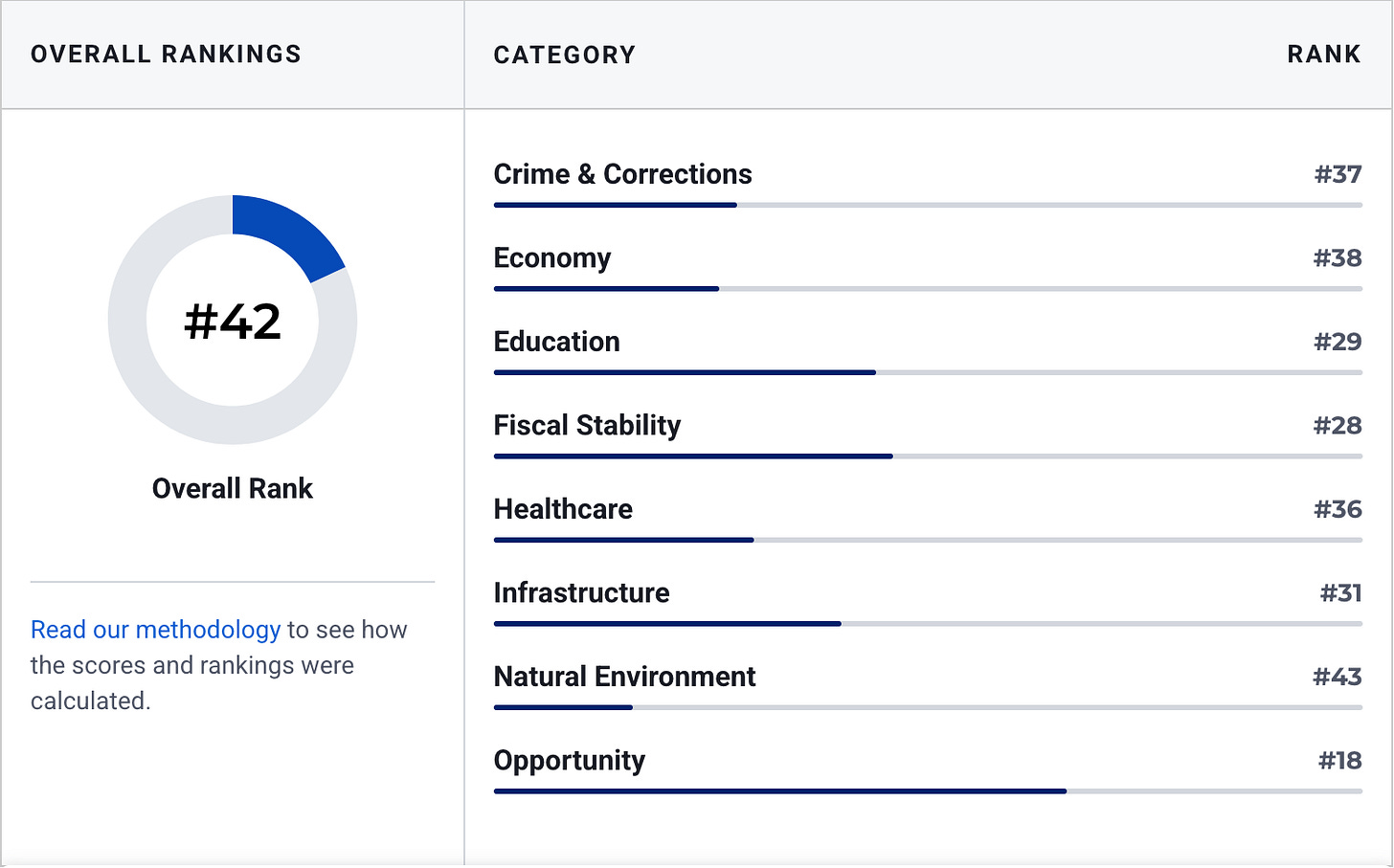Click the RANK column header
Viewport: 1394px width, 868px height.
pos(1324,55)
